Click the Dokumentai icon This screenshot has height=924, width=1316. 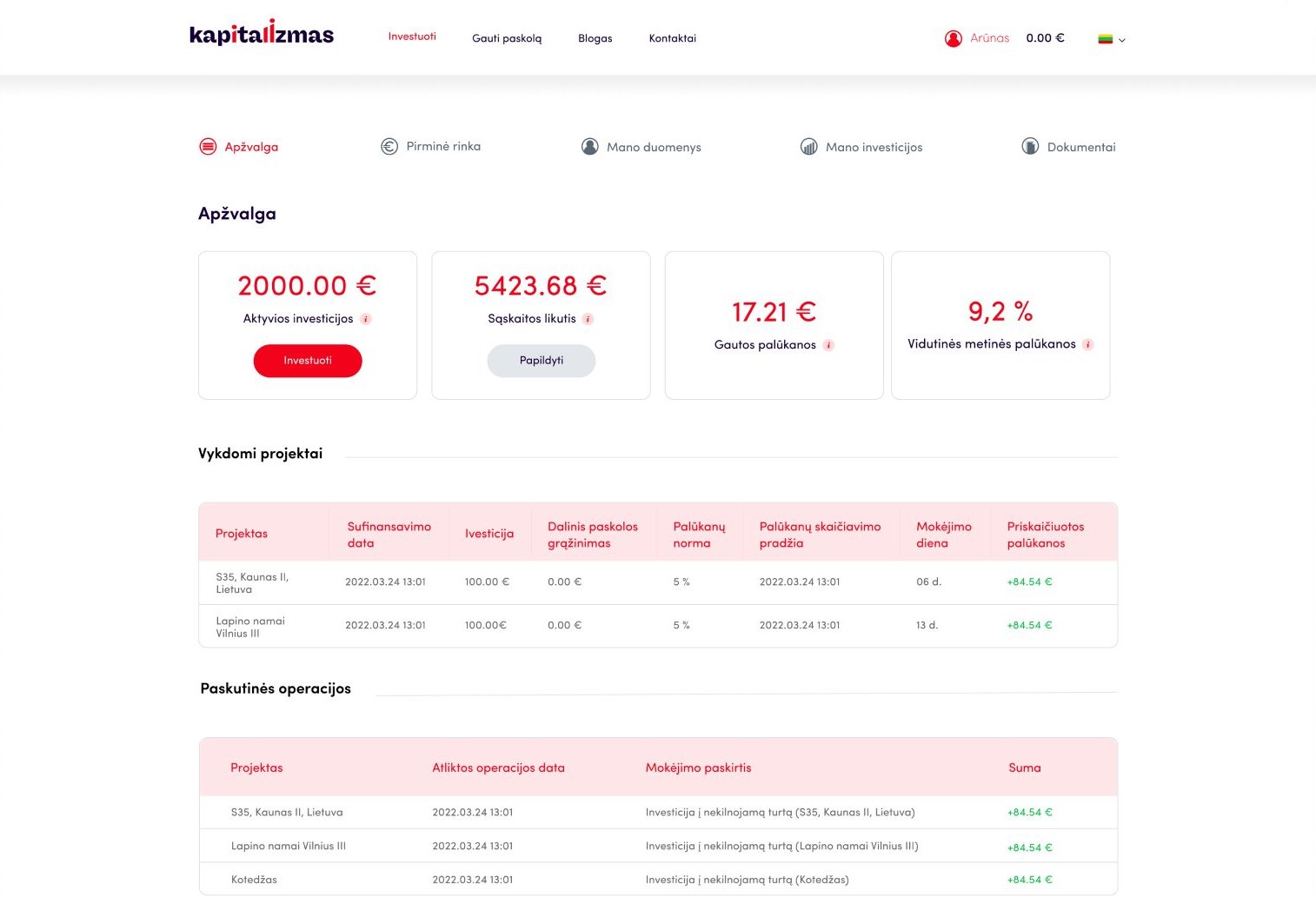(x=1030, y=147)
